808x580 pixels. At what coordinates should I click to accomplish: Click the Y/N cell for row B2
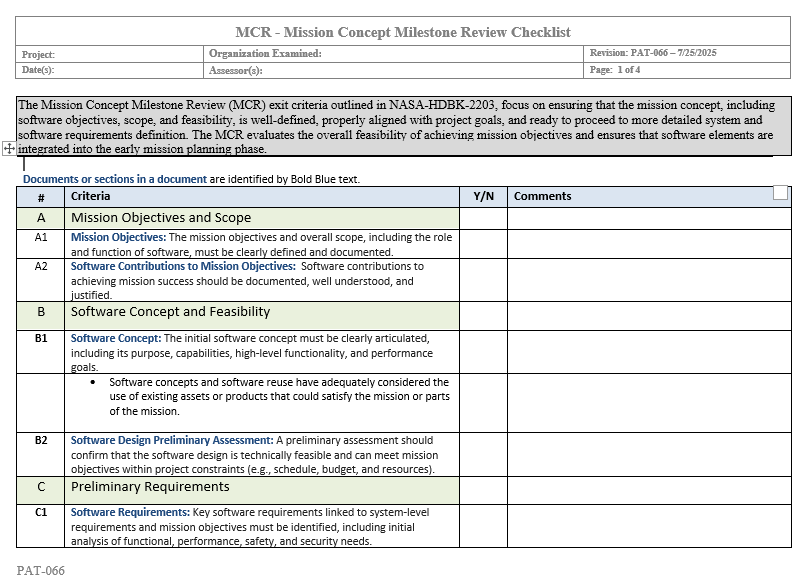pos(482,454)
